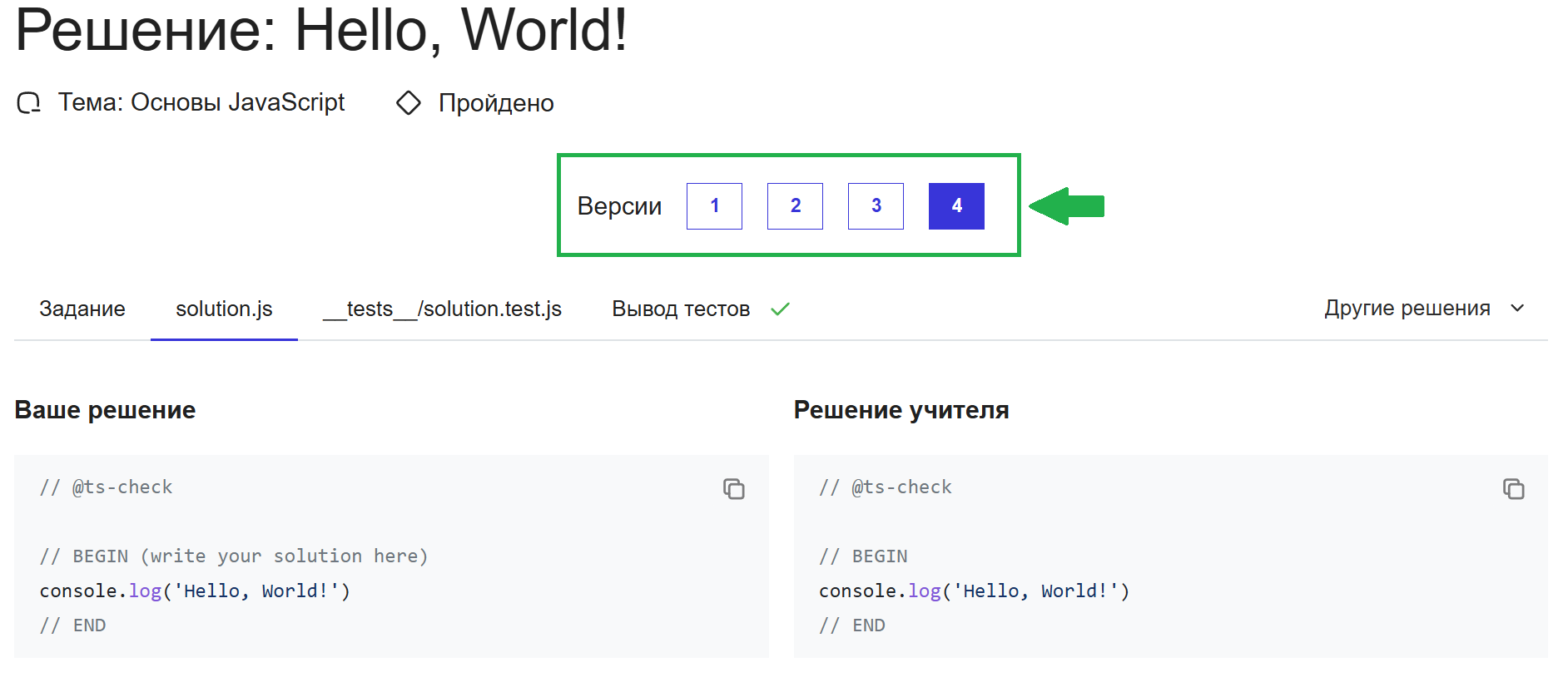
Task: Open the Задание tab
Action: point(82,309)
